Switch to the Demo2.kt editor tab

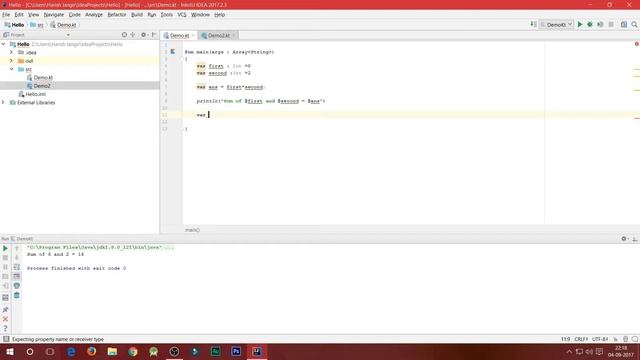coord(219,36)
